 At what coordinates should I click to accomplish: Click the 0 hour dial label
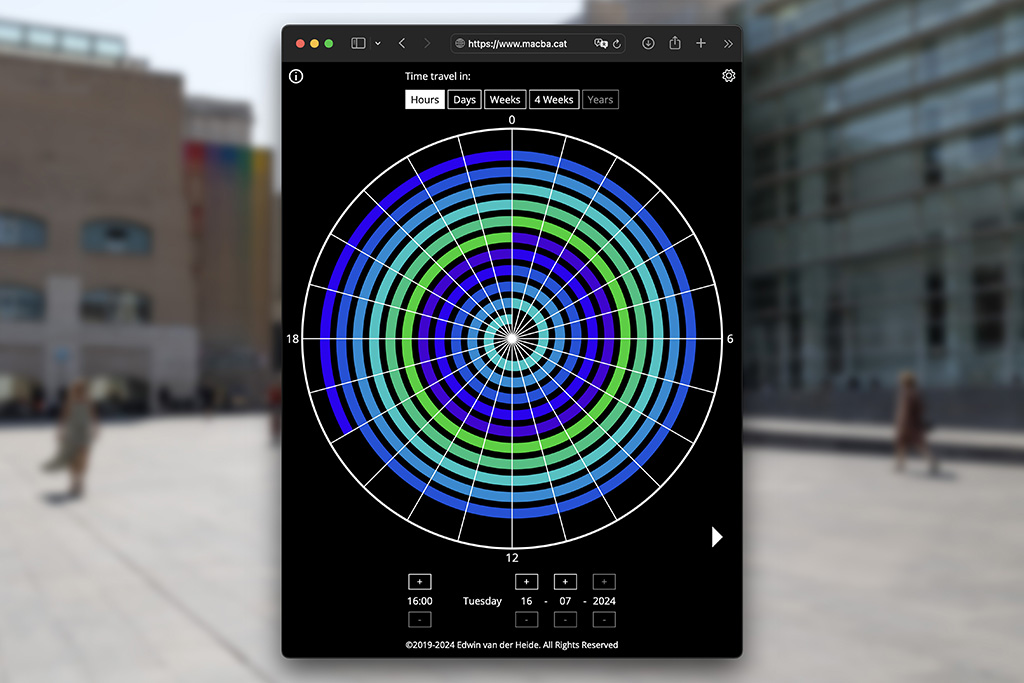click(x=512, y=119)
